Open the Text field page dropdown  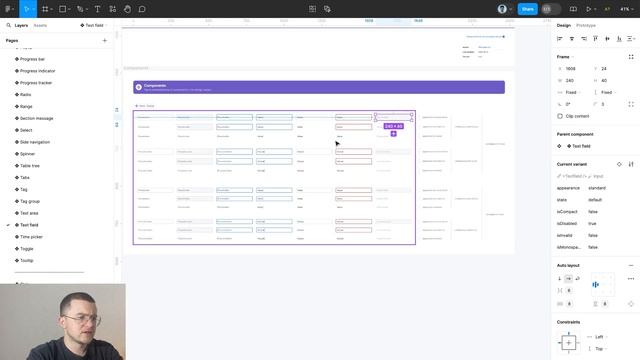tap(94, 25)
